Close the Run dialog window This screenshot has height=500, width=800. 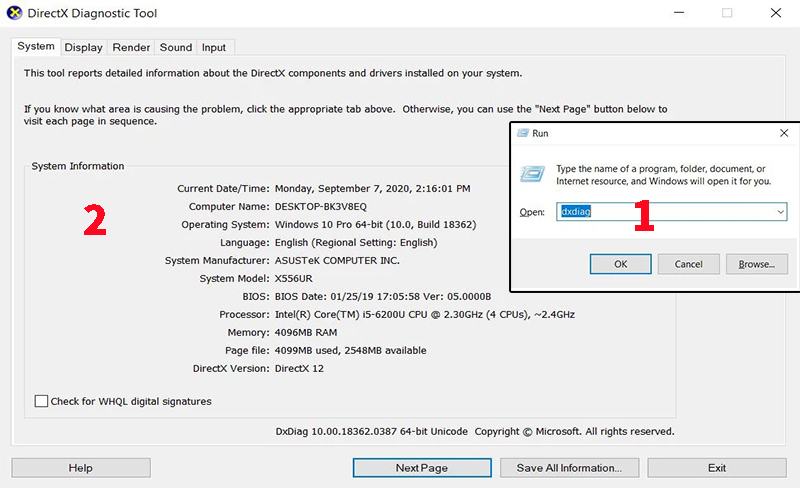pyautogui.click(x=784, y=133)
